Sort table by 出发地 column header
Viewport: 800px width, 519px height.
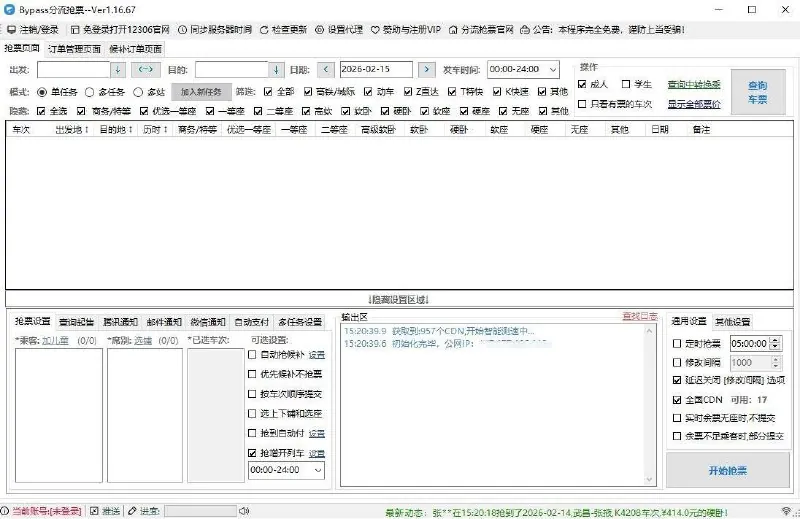(x=71, y=130)
